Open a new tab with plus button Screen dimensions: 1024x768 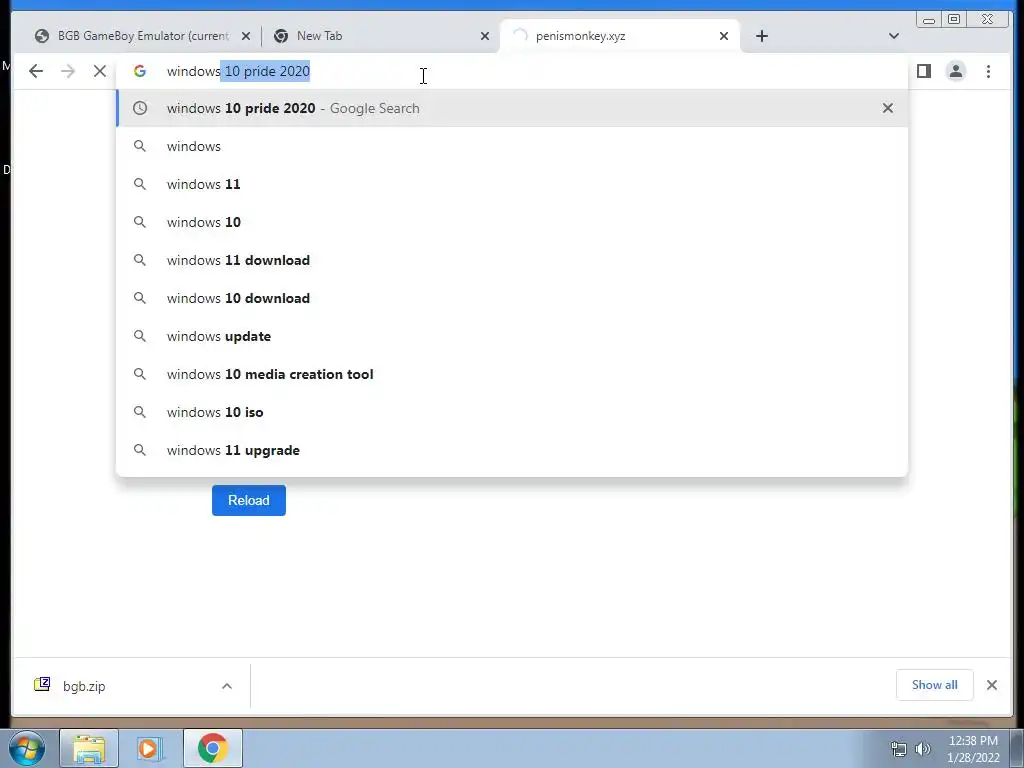761,36
